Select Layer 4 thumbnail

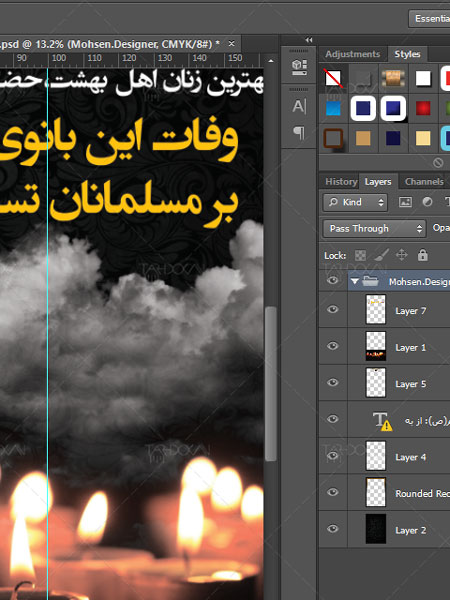coord(376,456)
